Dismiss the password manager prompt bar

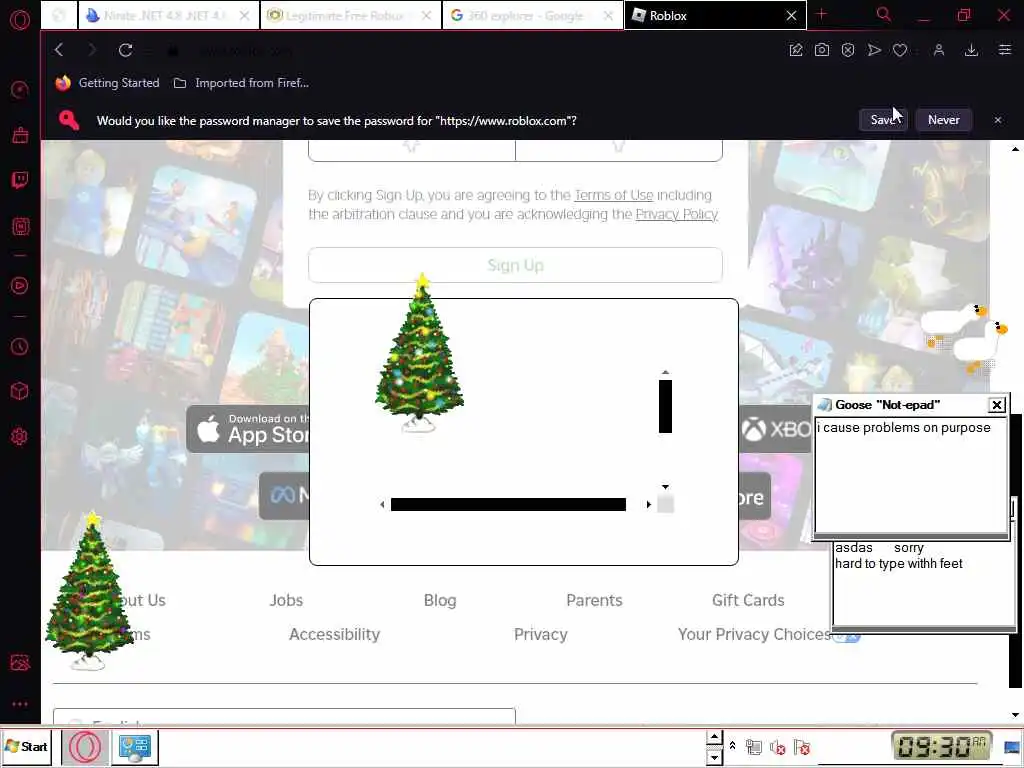pos(998,120)
